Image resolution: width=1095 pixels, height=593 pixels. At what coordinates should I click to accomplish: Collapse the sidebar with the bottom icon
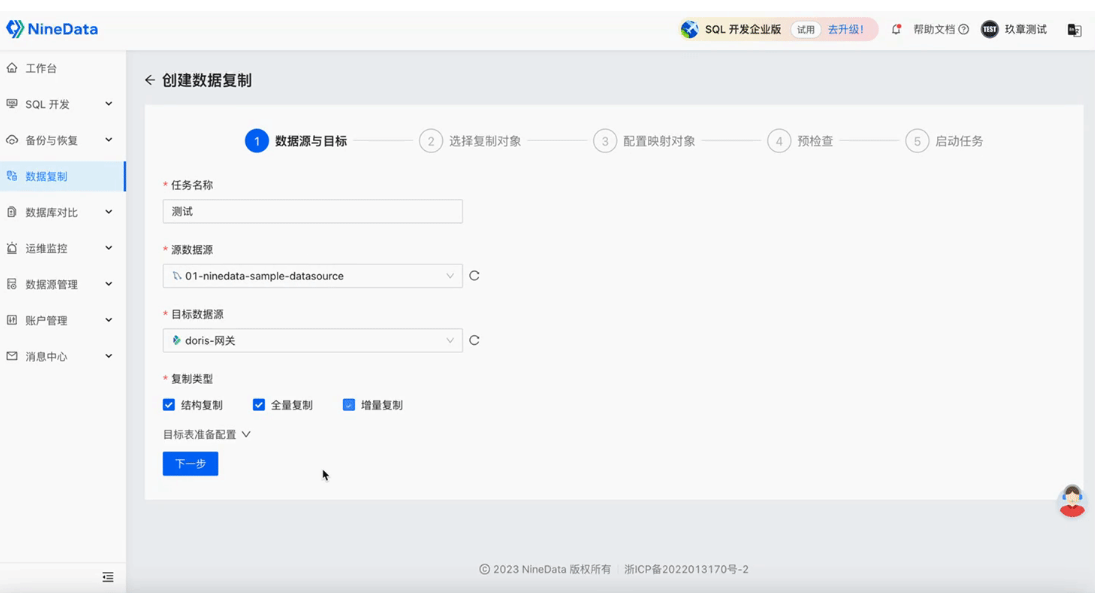coord(108,577)
